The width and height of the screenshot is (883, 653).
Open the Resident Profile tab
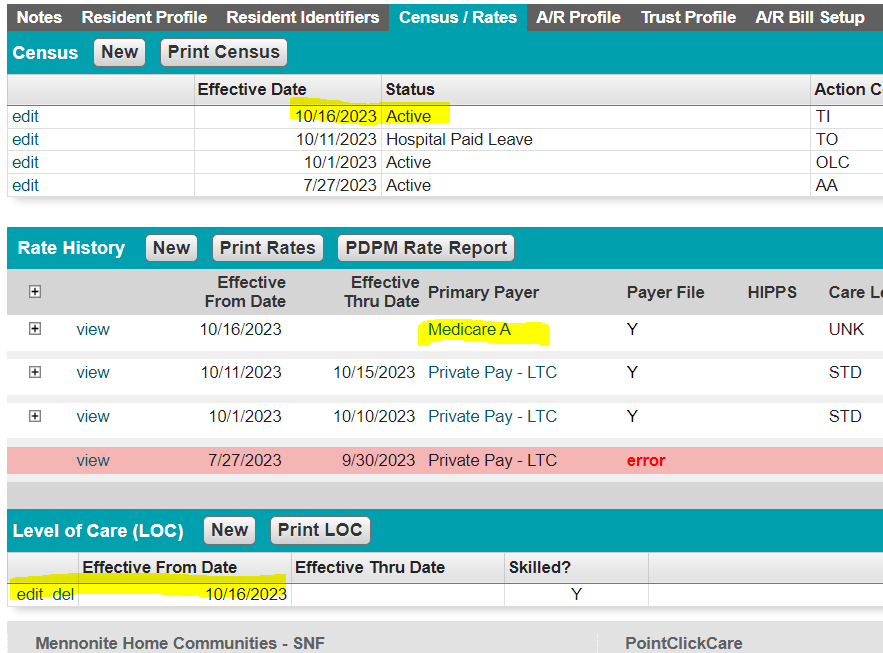tap(144, 17)
